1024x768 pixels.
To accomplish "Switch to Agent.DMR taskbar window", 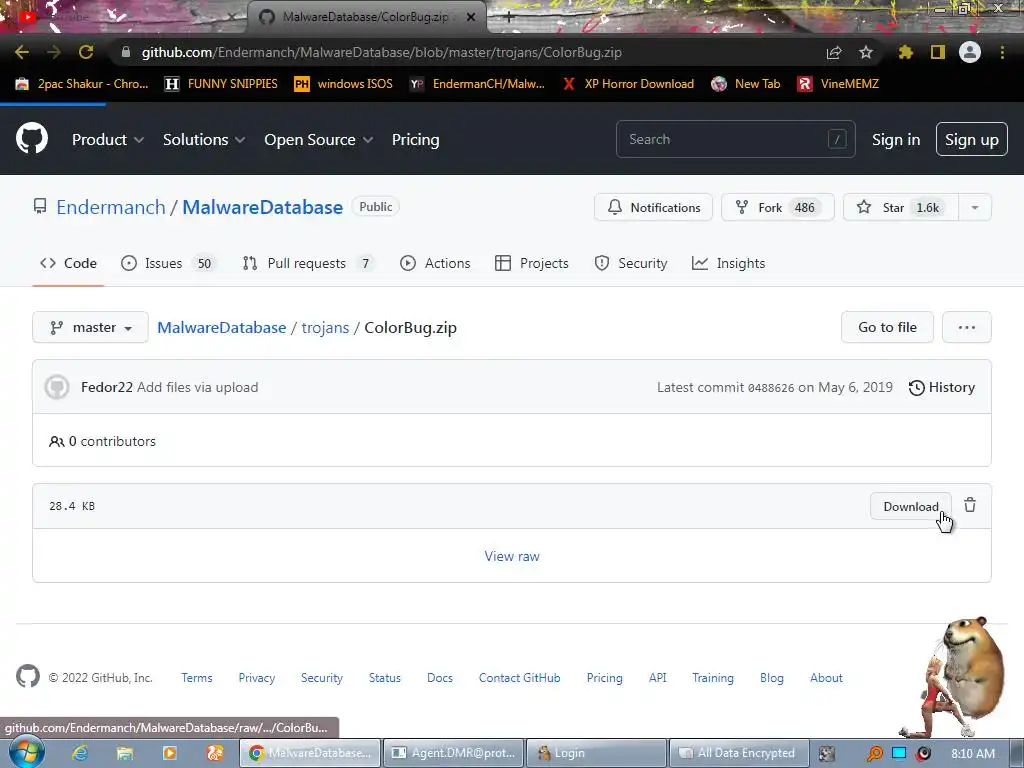I will tap(453, 753).
